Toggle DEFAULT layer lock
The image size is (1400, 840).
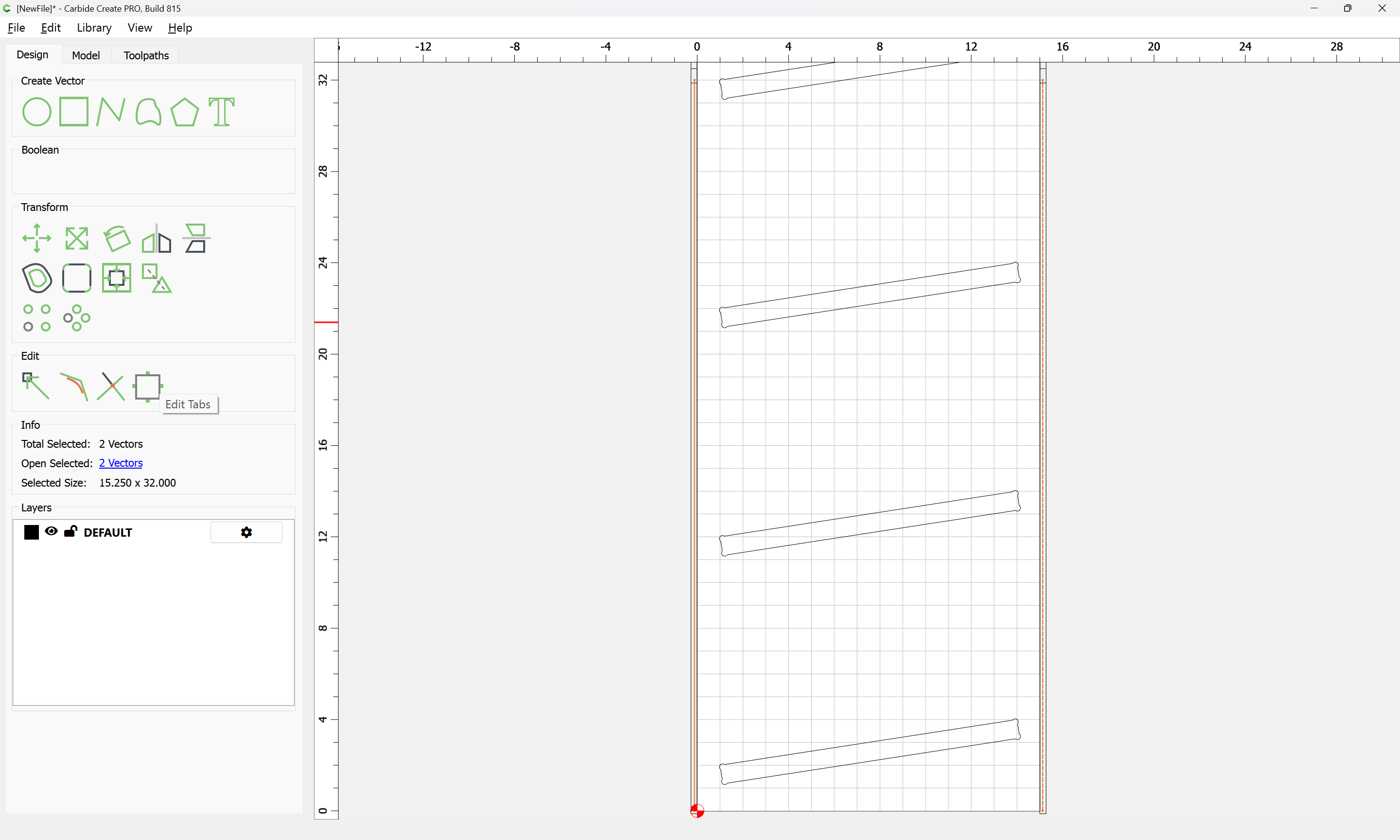(71, 531)
